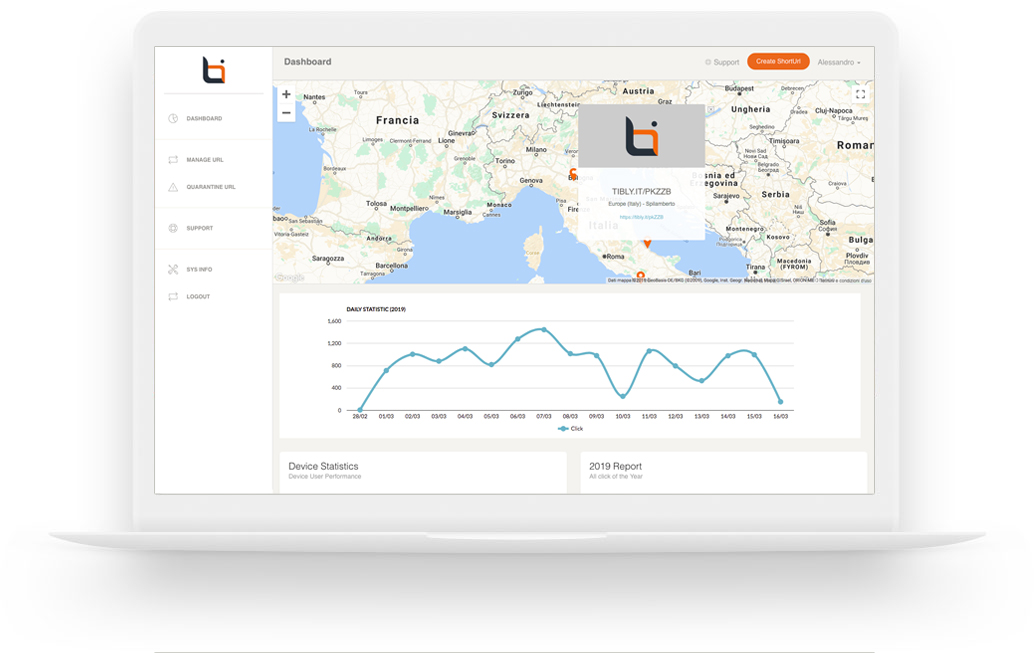Click the 'Europe (Italy) - Spilamberto' popup text
1034x653 pixels.
pos(641,204)
